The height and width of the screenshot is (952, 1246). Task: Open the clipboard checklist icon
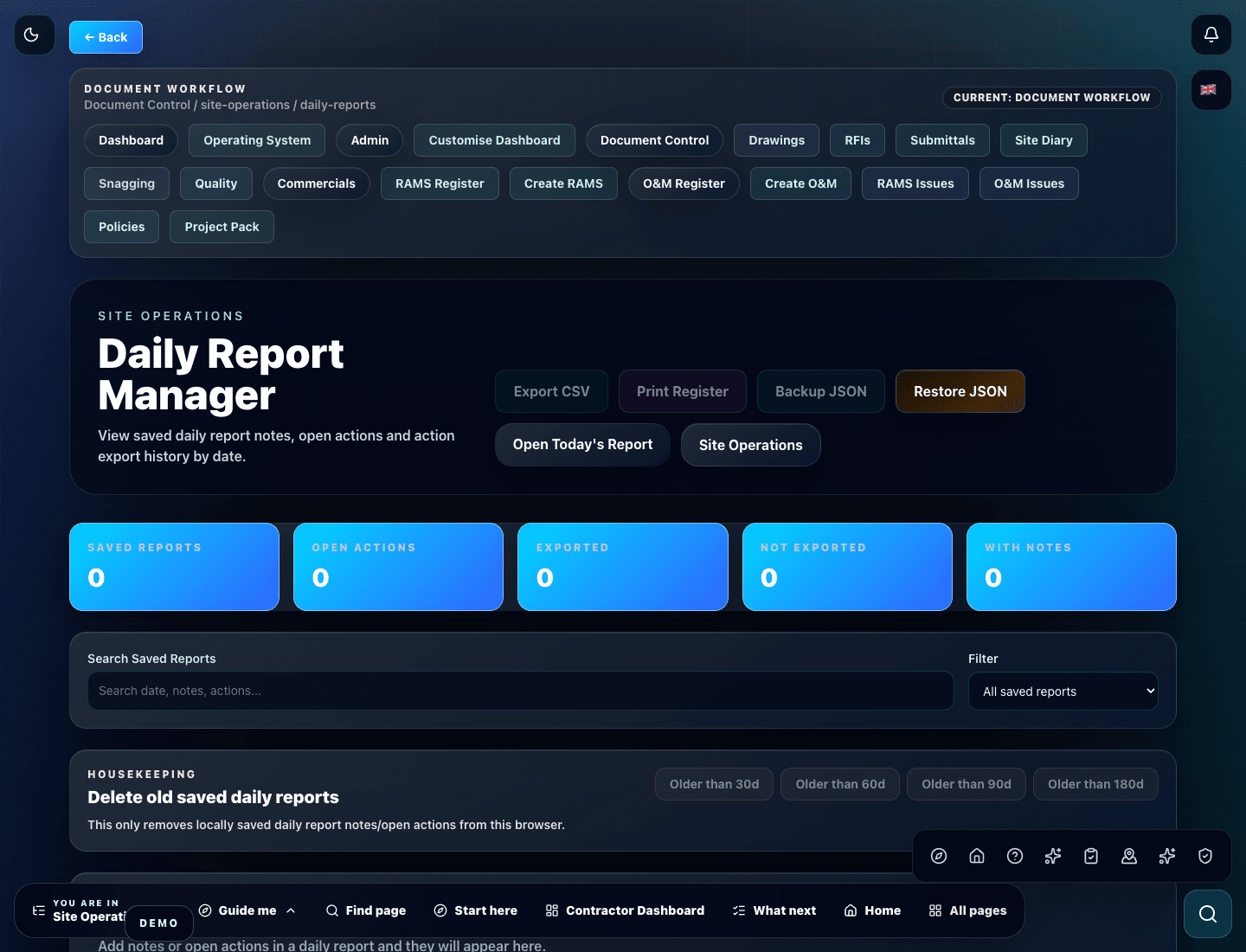point(1091,856)
